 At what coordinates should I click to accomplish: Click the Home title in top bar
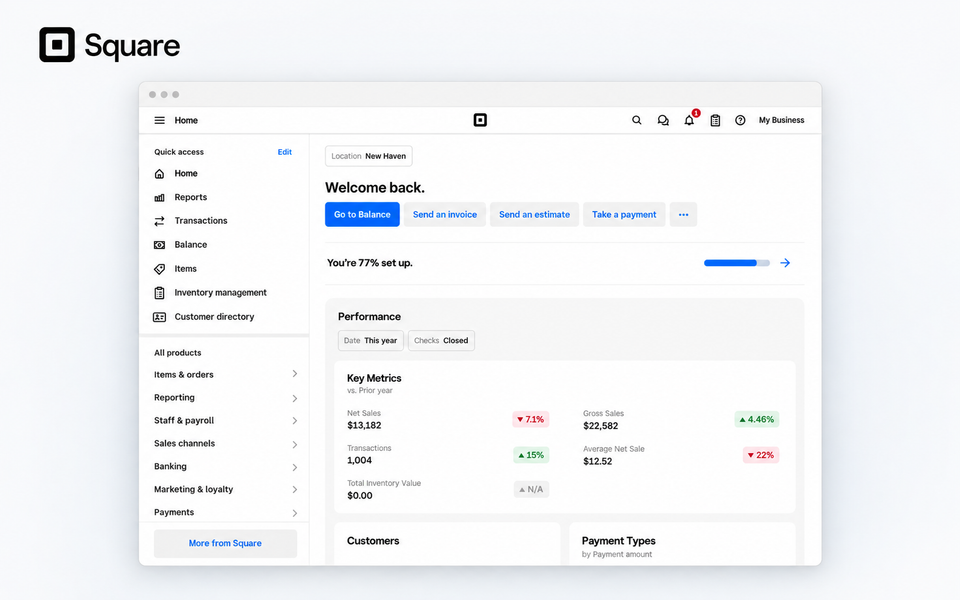point(186,121)
